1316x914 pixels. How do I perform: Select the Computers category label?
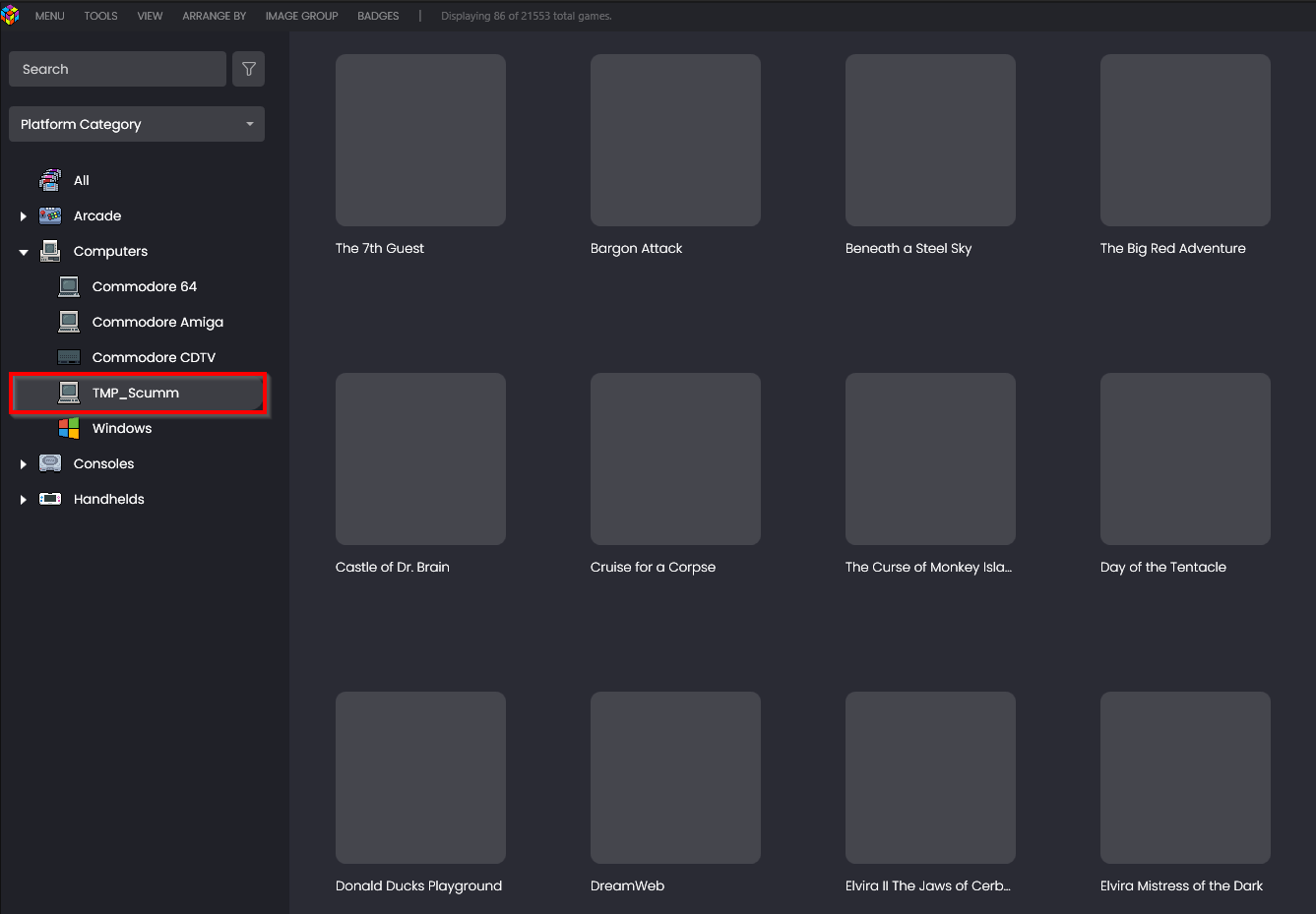(110, 251)
